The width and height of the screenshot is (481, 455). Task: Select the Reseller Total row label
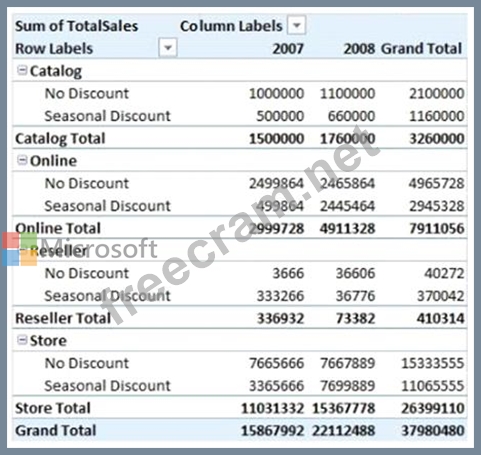63,318
